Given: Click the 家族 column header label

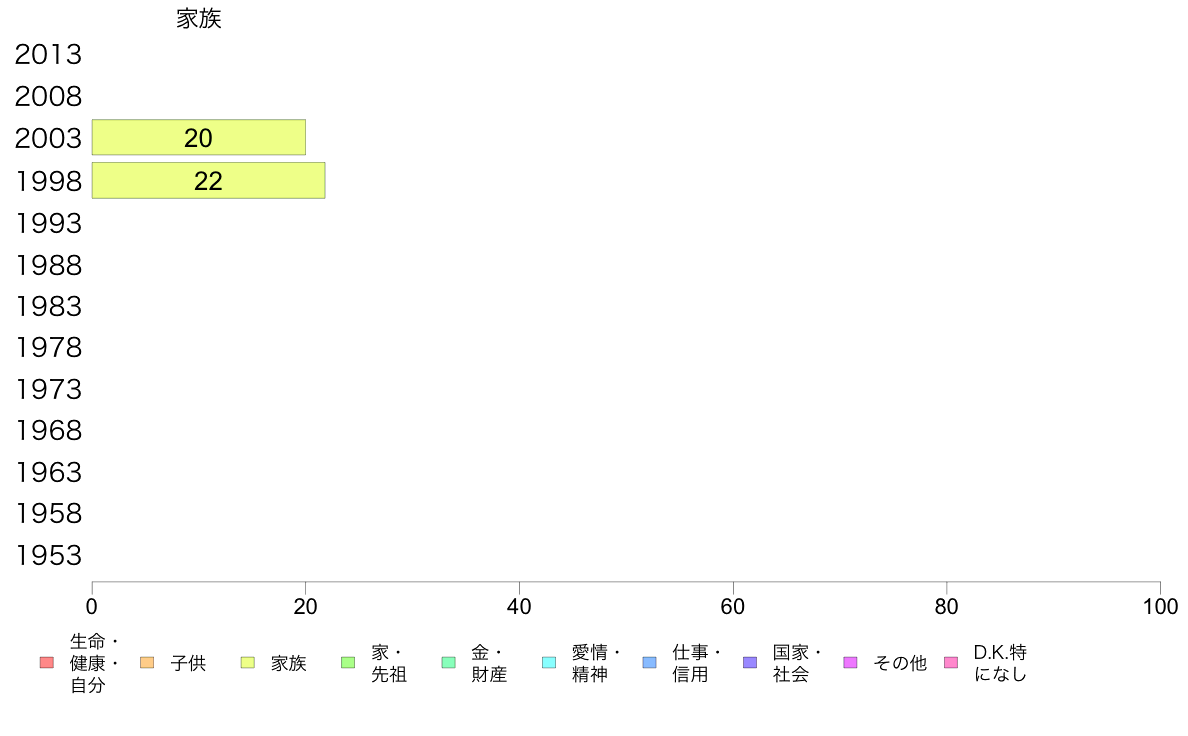Looking at the screenshot, I should point(199,19).
